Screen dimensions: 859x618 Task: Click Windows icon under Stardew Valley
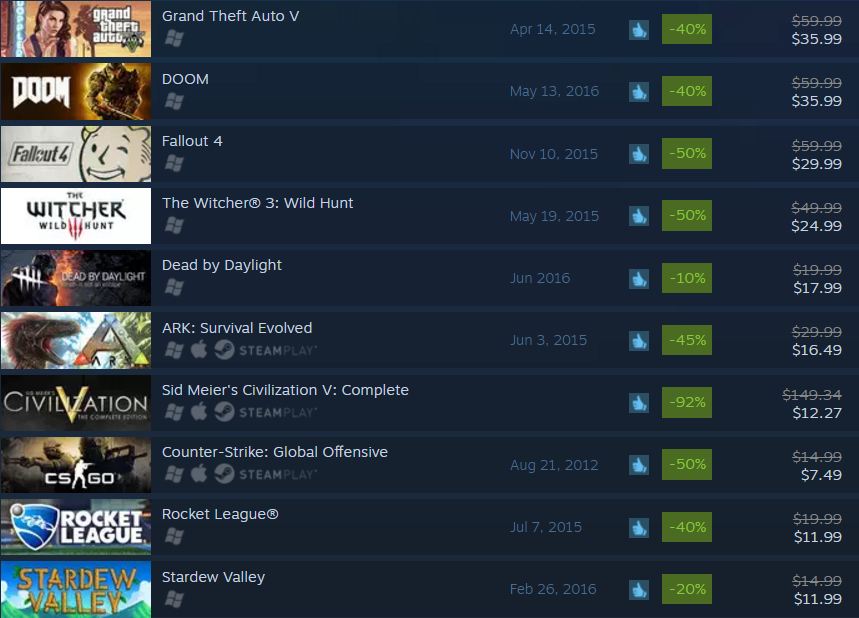point(174,599)
